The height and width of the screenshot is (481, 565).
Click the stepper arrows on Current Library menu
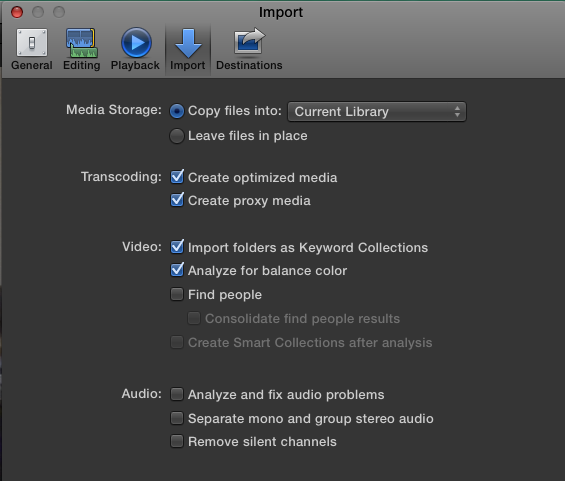(x=457, y=112)
